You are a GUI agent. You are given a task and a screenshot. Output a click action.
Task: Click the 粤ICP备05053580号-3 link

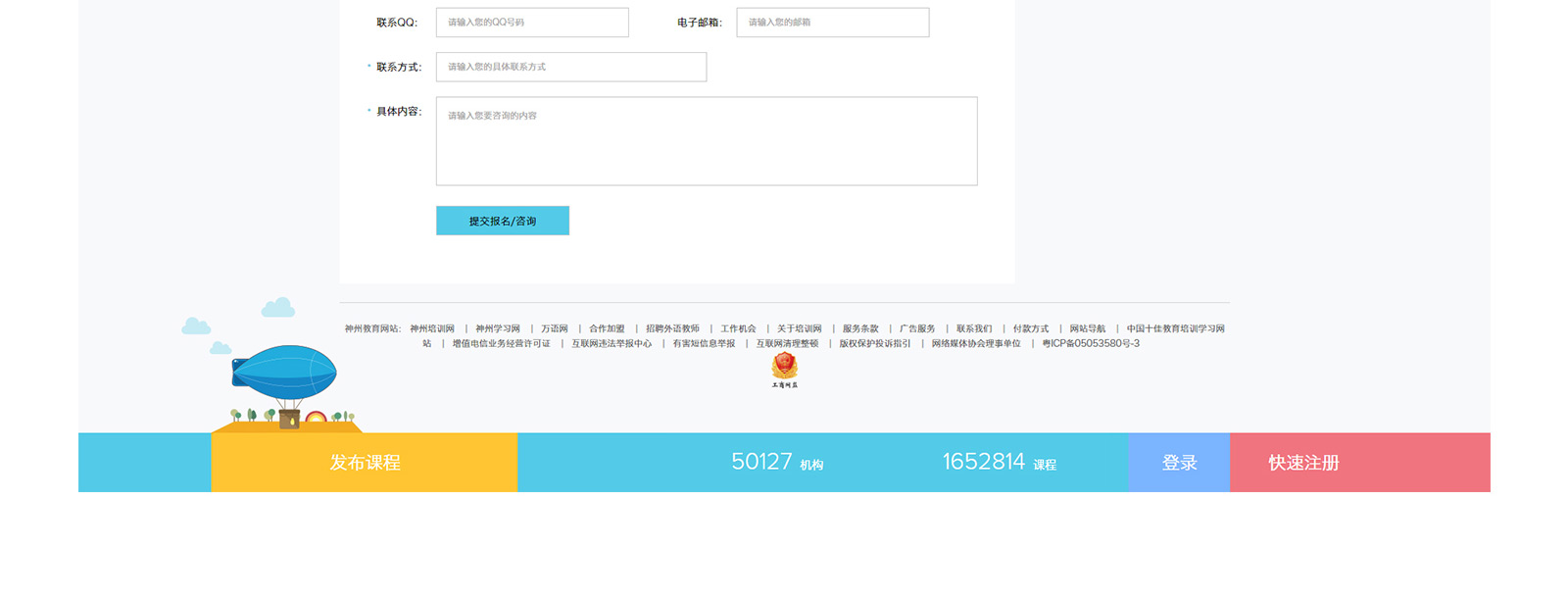(x=1091, y=344)
